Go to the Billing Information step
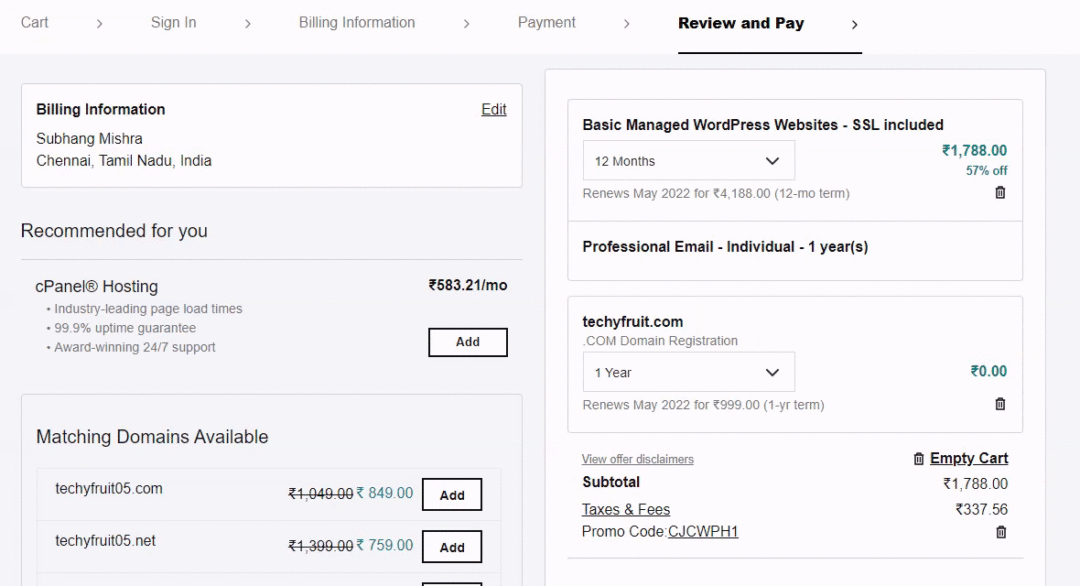This screenshot has height=586, width=1080. tap(357, 23)
